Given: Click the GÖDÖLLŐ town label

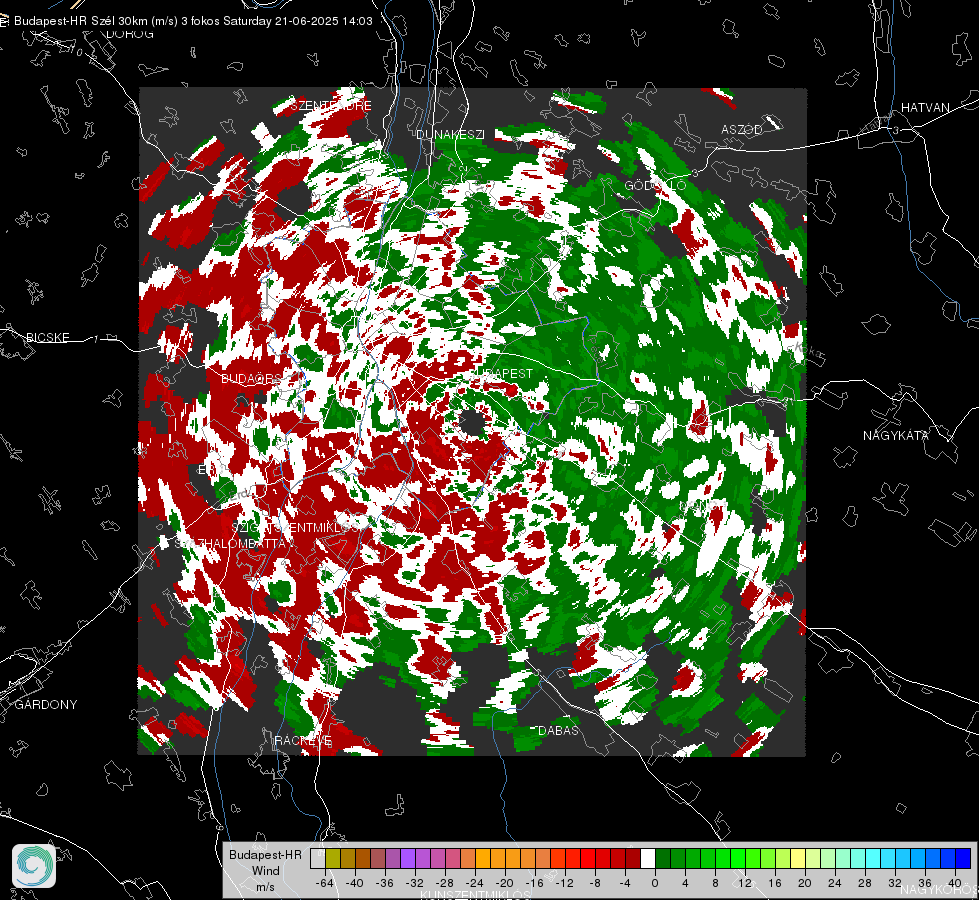Looking at the screenshot, I should (x=655, y=185).
